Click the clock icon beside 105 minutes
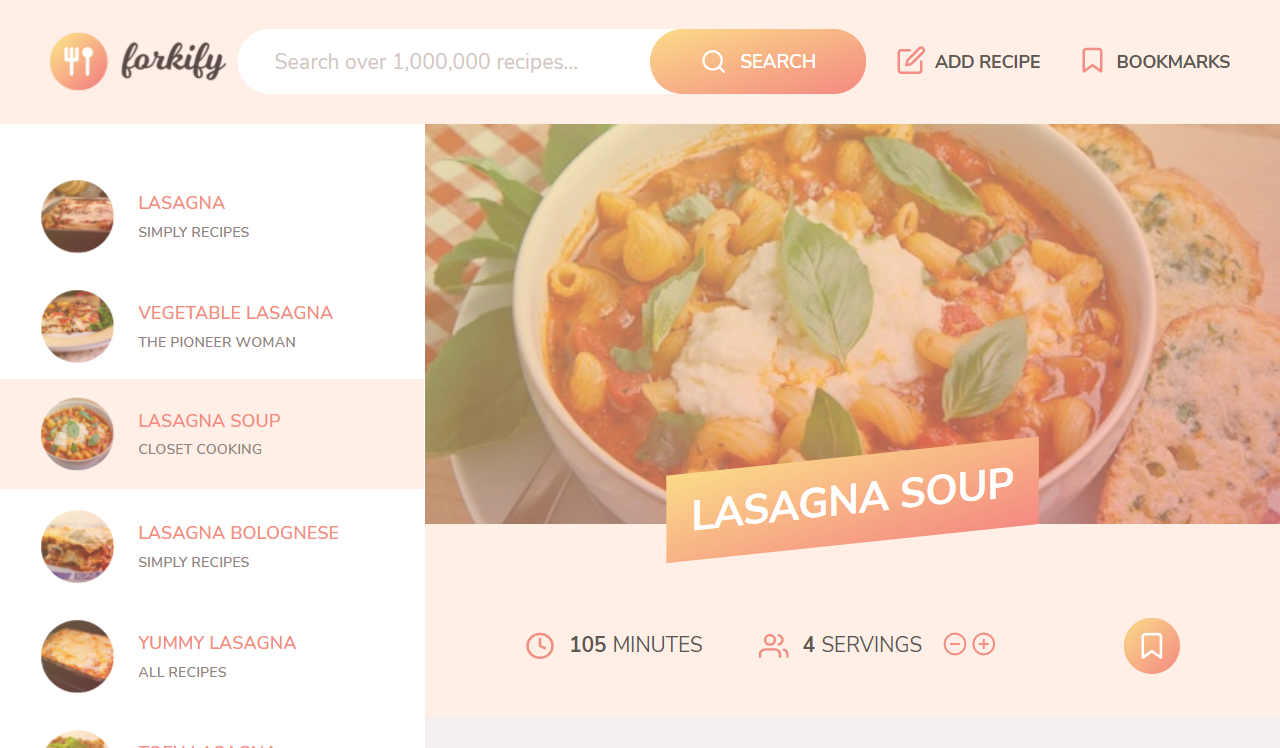Screen dimensions: 1280x748 point(540,646)
